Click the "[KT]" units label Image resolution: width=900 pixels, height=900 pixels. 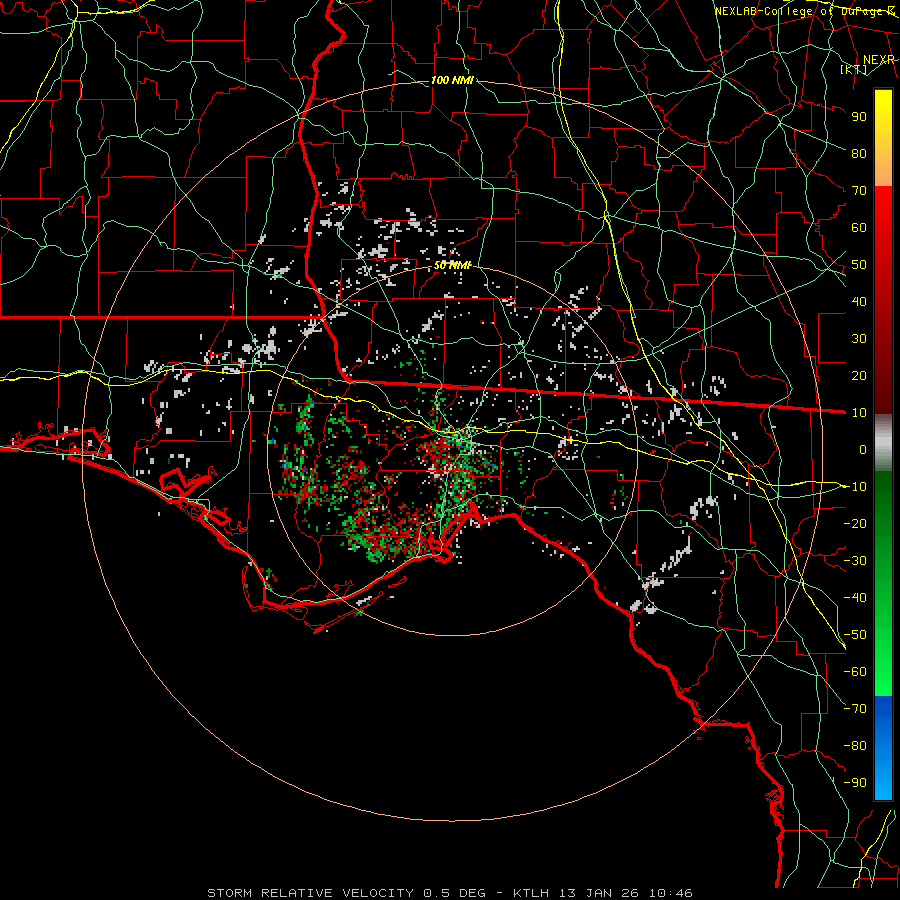(x=854, y=69)
